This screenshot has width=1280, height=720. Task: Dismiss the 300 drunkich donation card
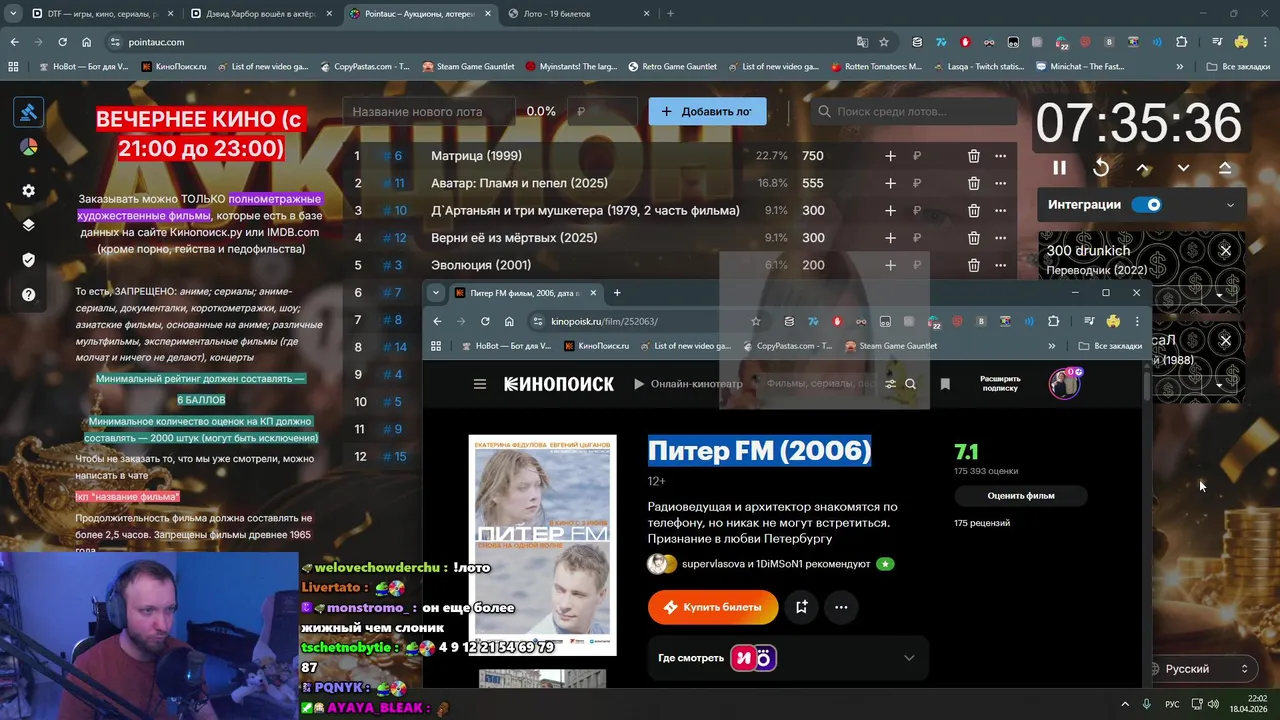pyautogui.click(x=1225, y=250)
